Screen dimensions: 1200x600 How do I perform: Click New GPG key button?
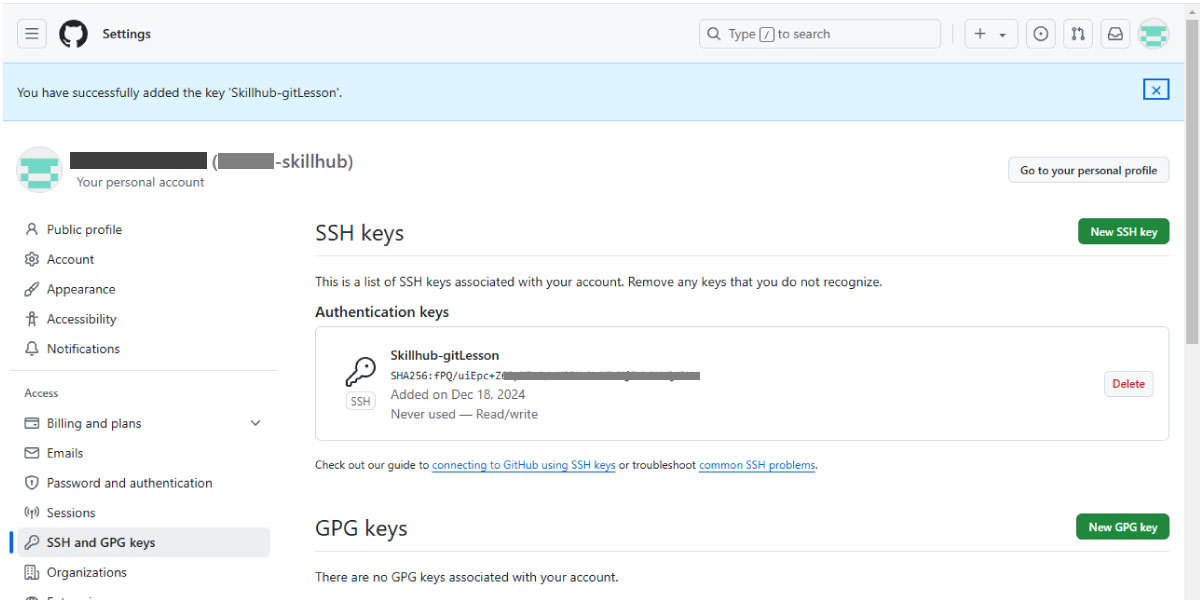point(1122,527)
